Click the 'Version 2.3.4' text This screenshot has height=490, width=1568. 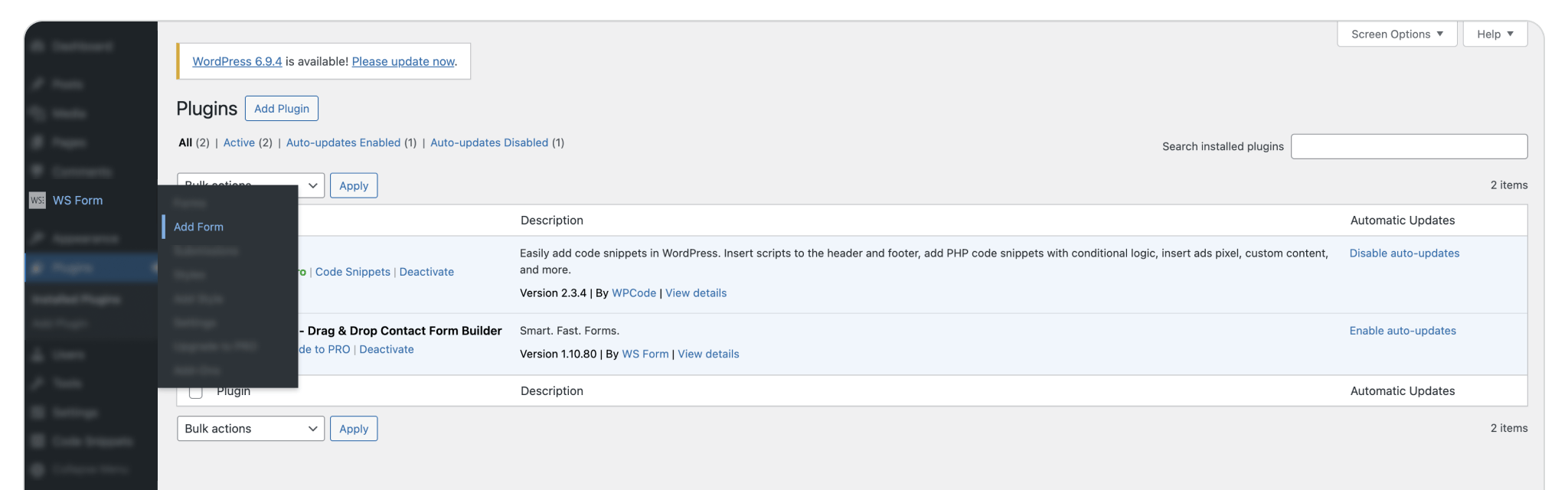pyautogui.click(x=553, y=293)
